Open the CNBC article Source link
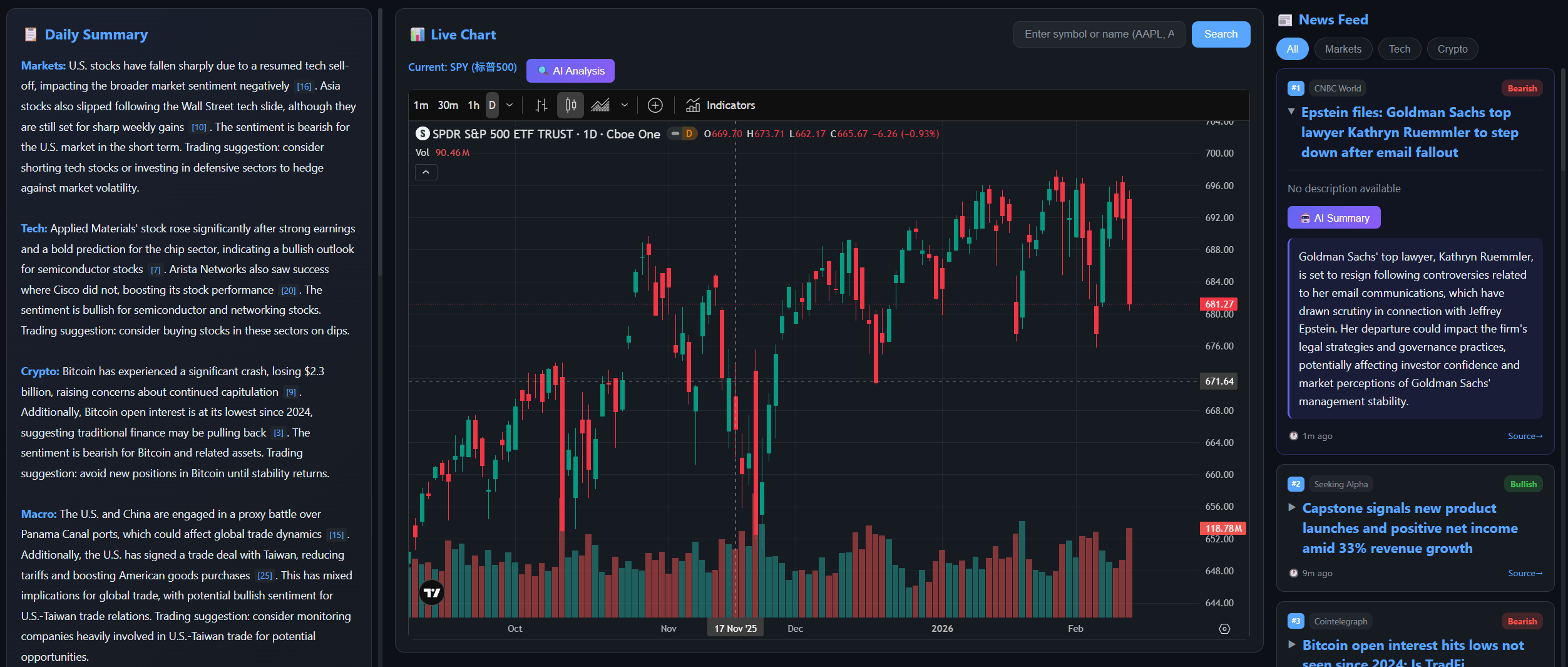This screenshot has width=1568, height=667. [x=1525, y=436]
